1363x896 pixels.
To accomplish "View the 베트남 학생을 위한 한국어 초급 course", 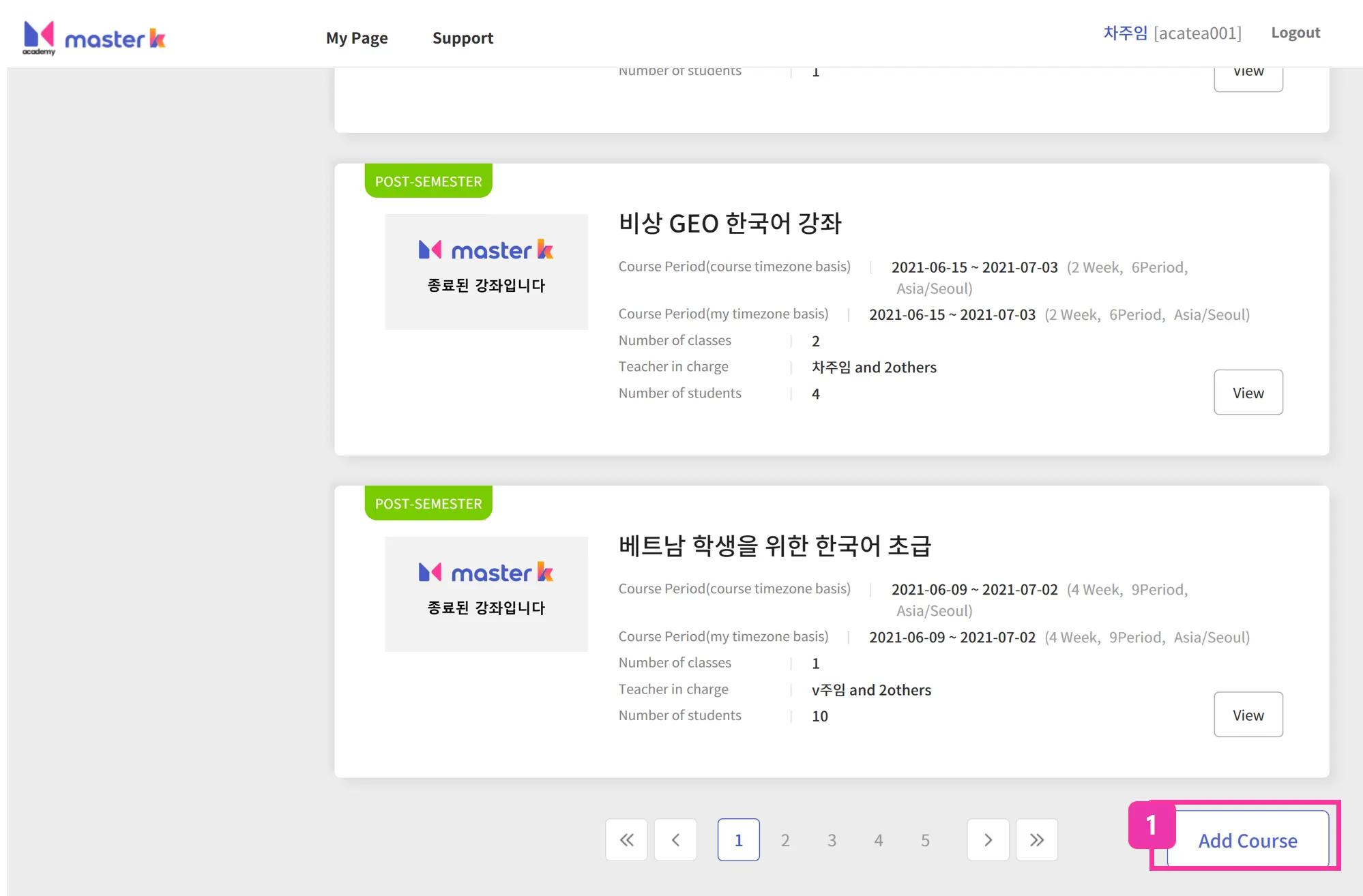I will pyautogui.click(x=1248, y=715).
